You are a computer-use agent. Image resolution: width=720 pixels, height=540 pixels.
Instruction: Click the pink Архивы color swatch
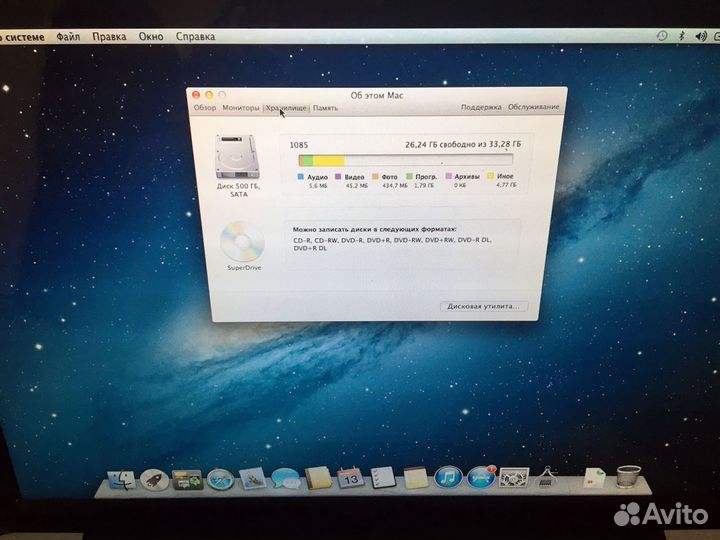(x=449, y=176)
